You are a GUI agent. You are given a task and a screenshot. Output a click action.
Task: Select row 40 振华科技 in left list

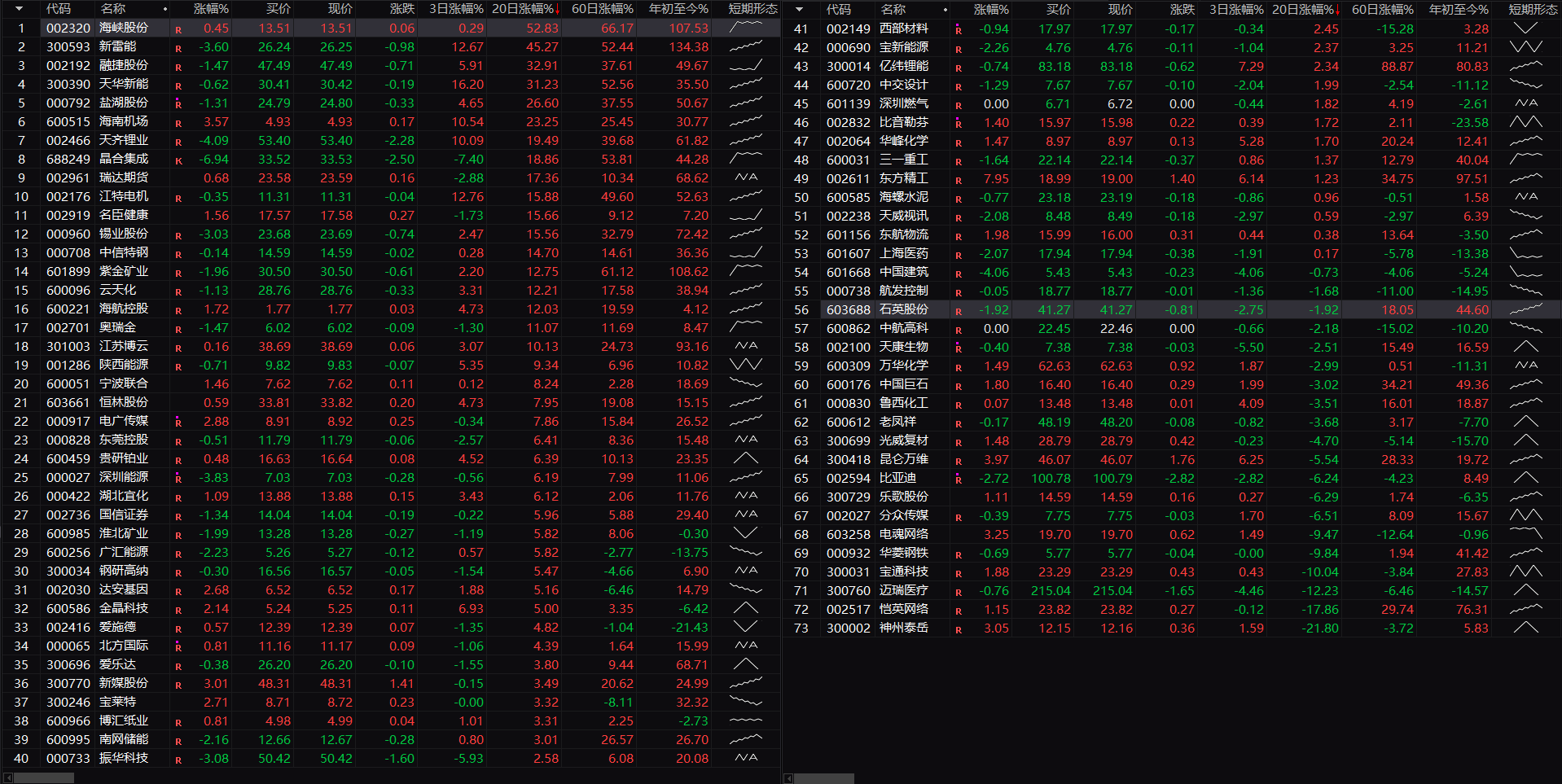click(x=124, y=759)
